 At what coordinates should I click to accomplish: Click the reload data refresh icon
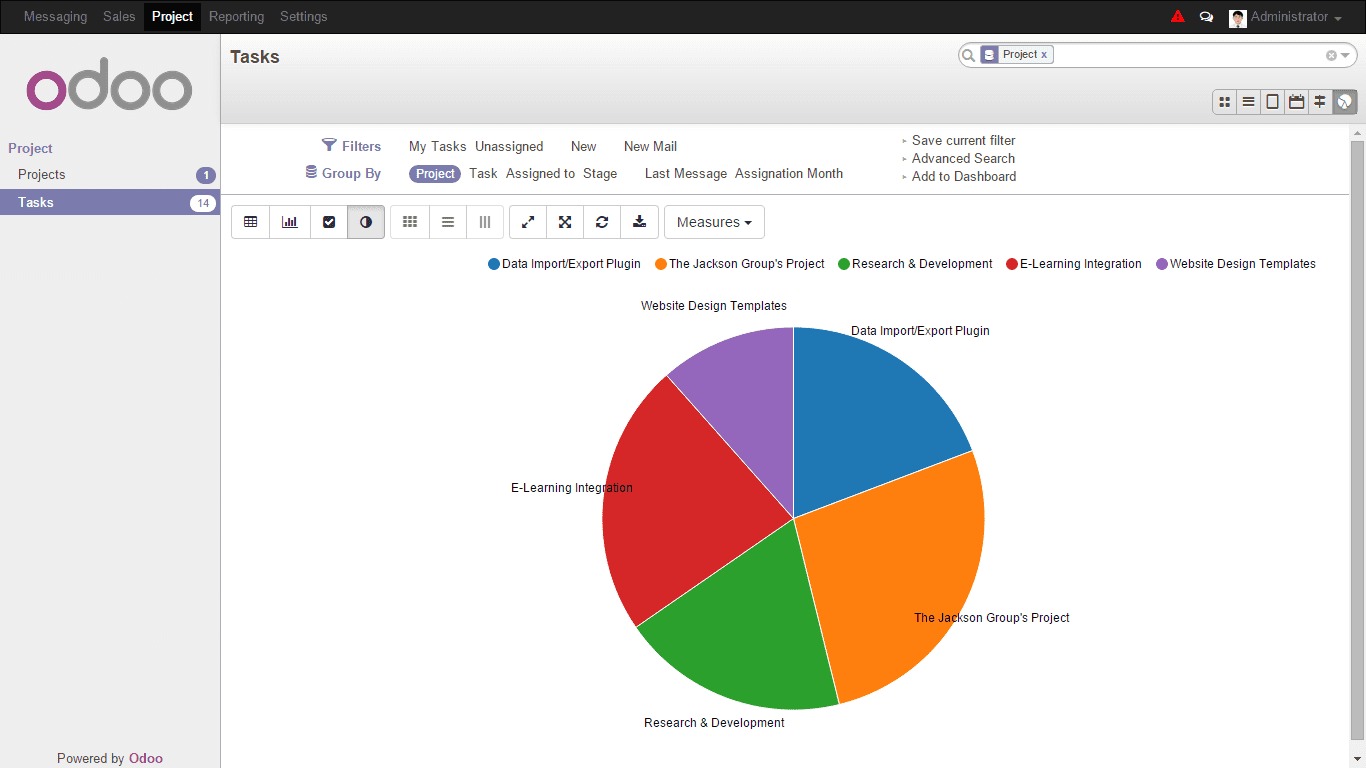(602, 222)
